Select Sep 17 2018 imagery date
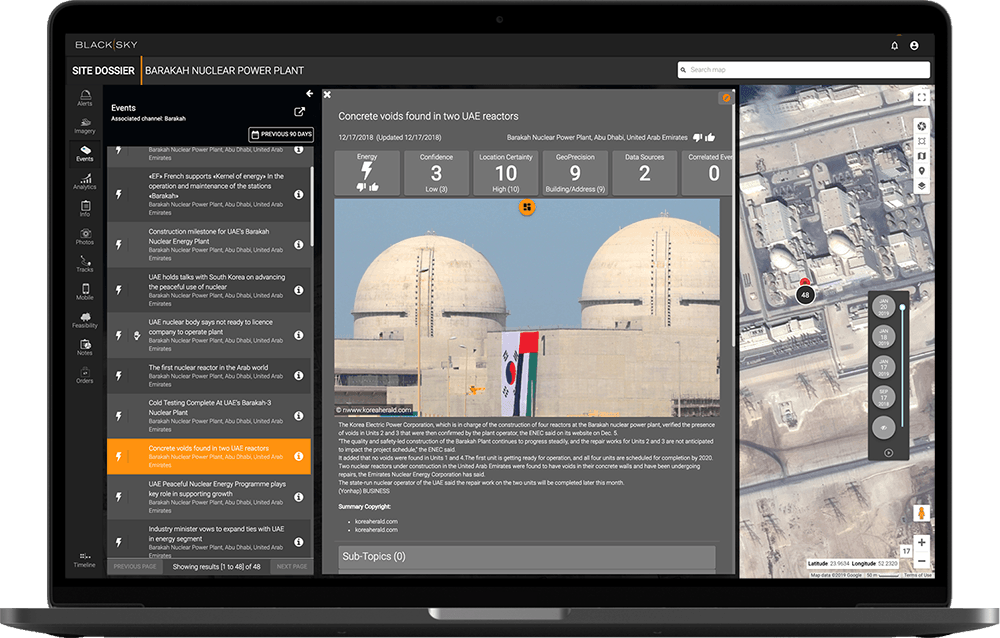Viewport: 1000px width, 638px height. click(883, 397)
